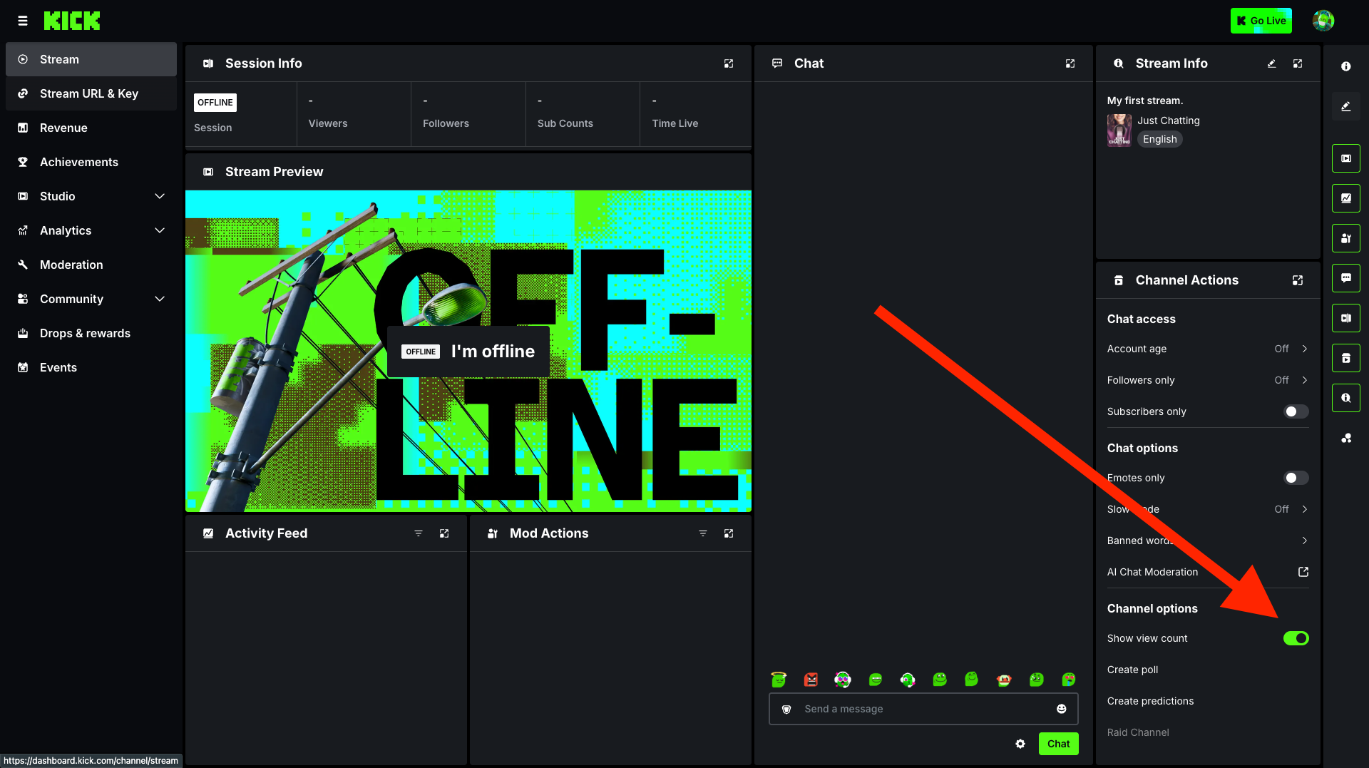Viewport: 1369px width, 768px height.
Task: Click the badge icon left of Send a message
Action: coord(787,709)
